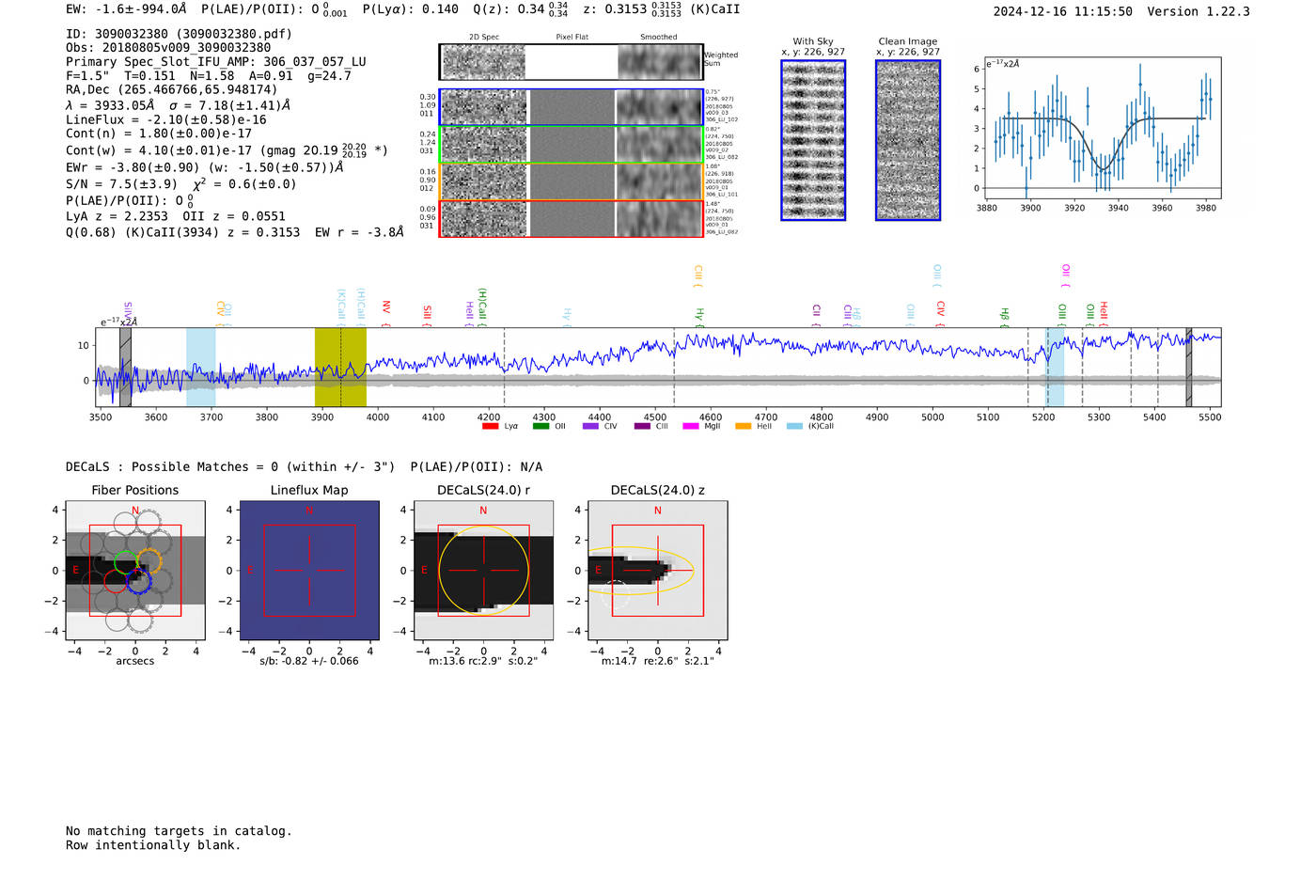Image resolution: width=1316 pixels, height=896 pixels.
Task: Click the blue circle in Fiber Positions
Action: tap(138, 581)
